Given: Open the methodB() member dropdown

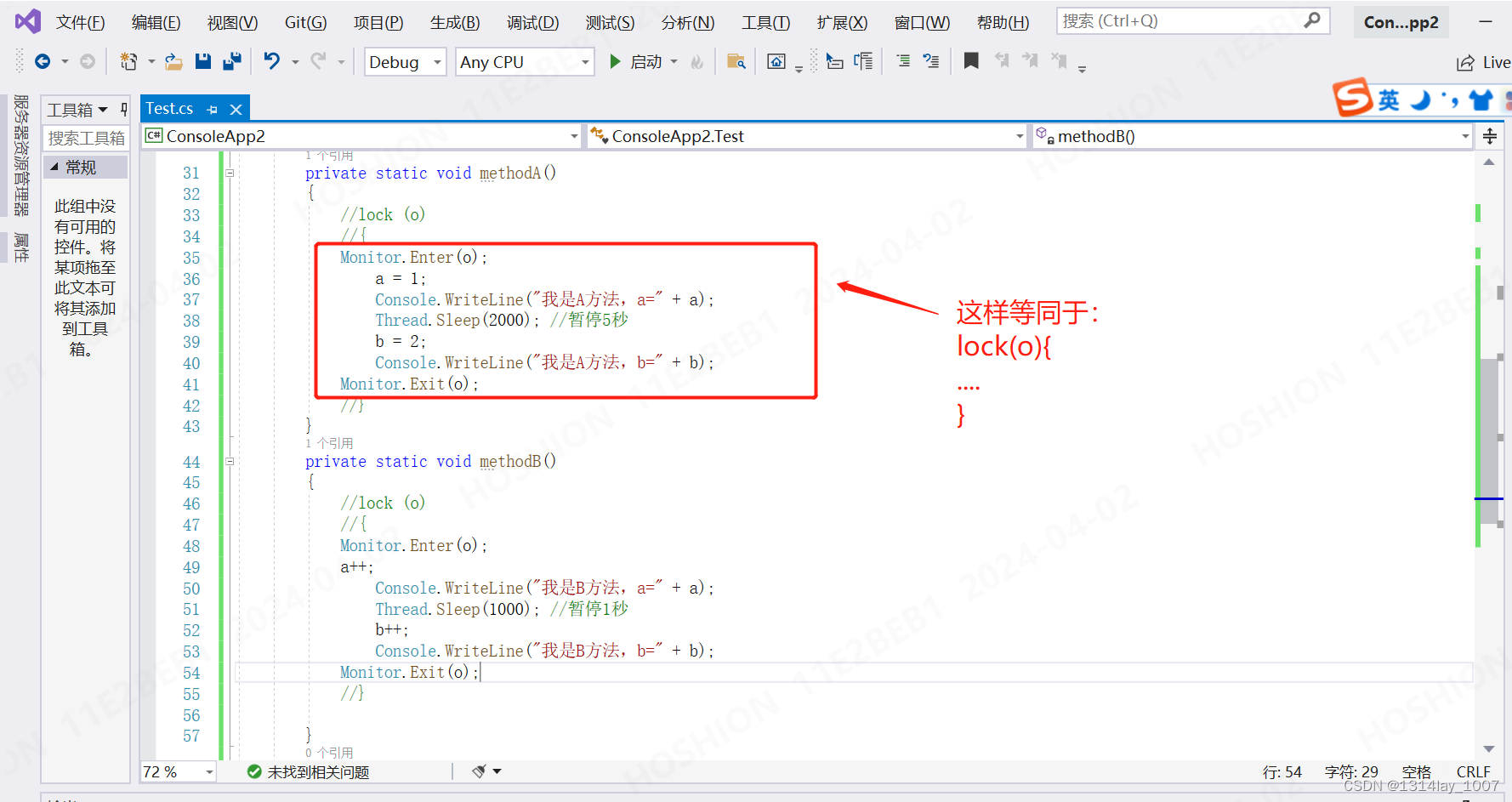Looking at the screenshot, I should tap(1465, 136).
